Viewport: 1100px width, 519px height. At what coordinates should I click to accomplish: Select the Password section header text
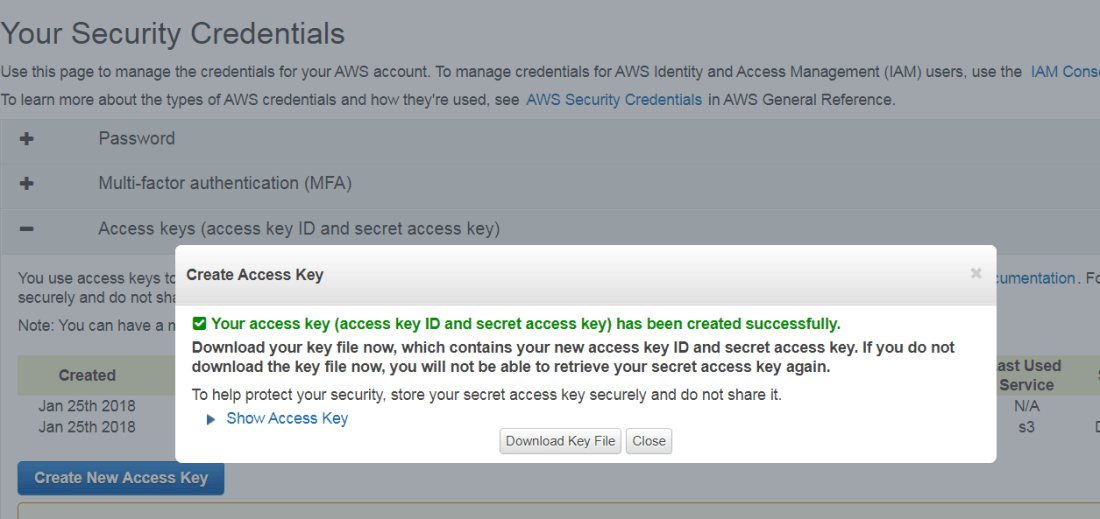(x=136, y=139)
